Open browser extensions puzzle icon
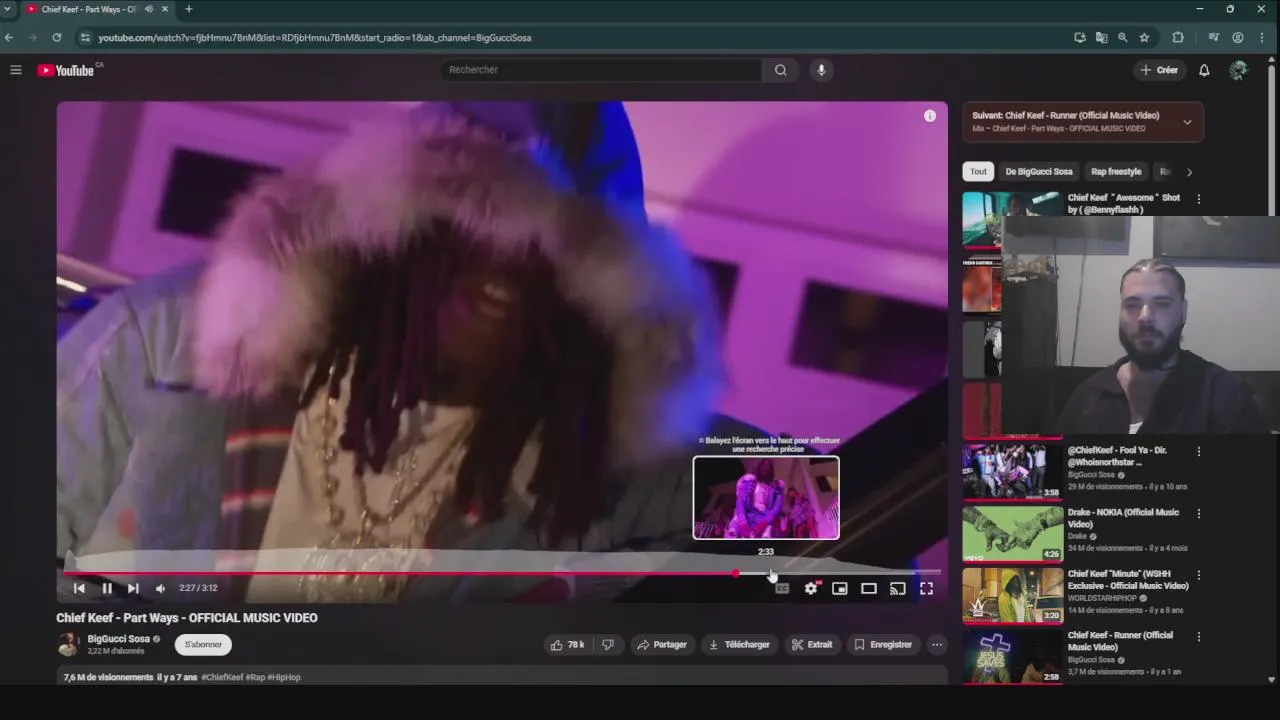 pos(1178,38)
